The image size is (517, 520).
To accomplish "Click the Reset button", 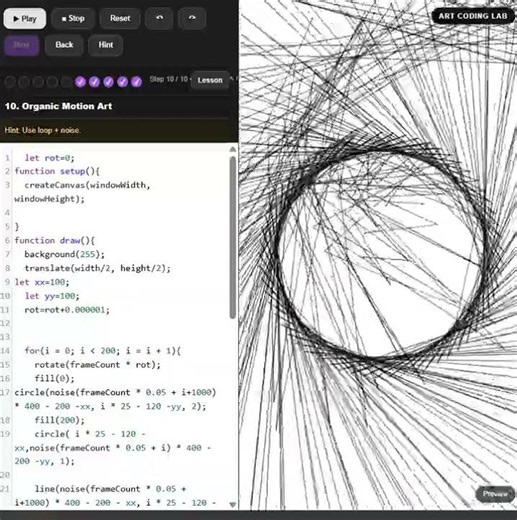I will coord(120,19).
